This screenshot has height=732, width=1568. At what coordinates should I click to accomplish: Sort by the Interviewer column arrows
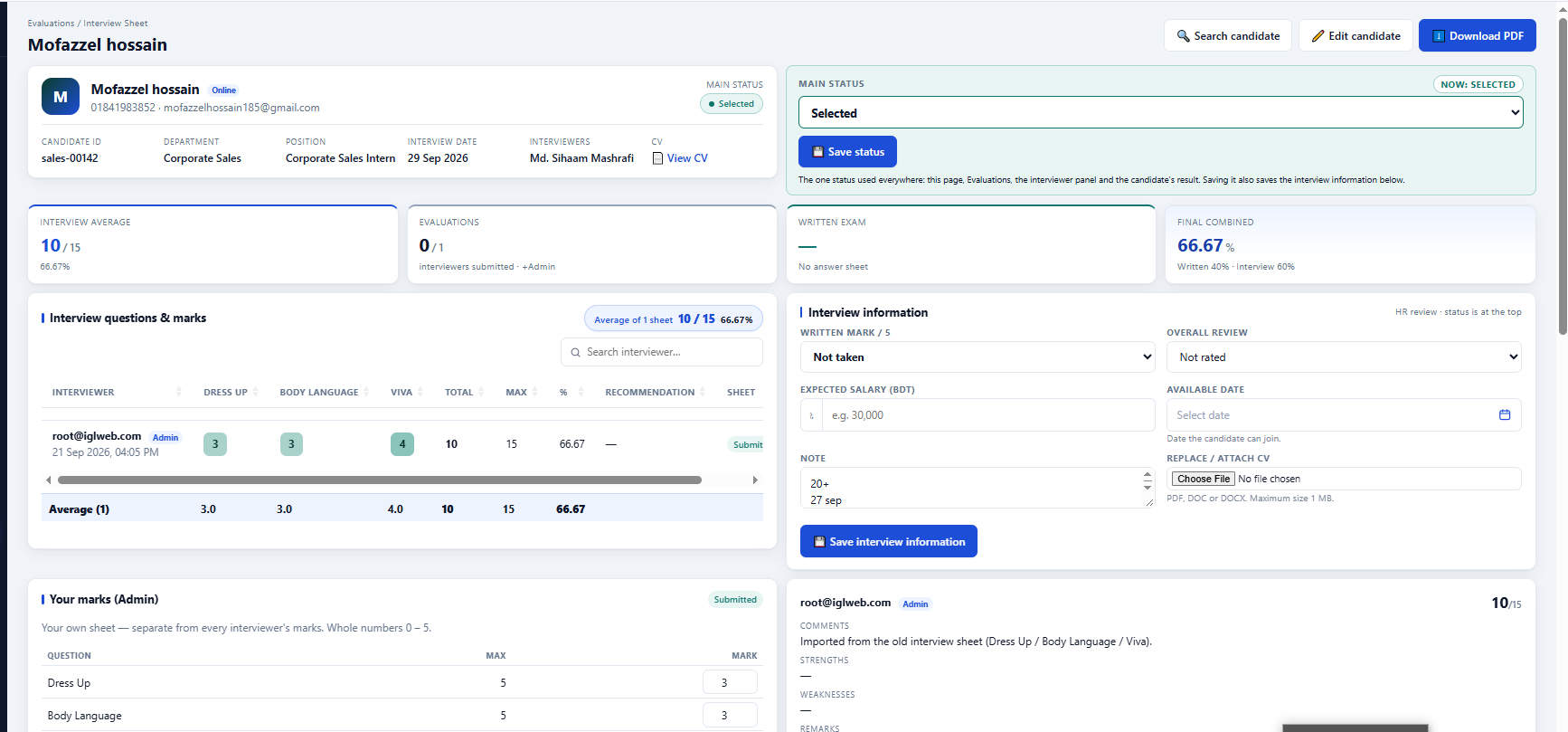pos(179,392)
